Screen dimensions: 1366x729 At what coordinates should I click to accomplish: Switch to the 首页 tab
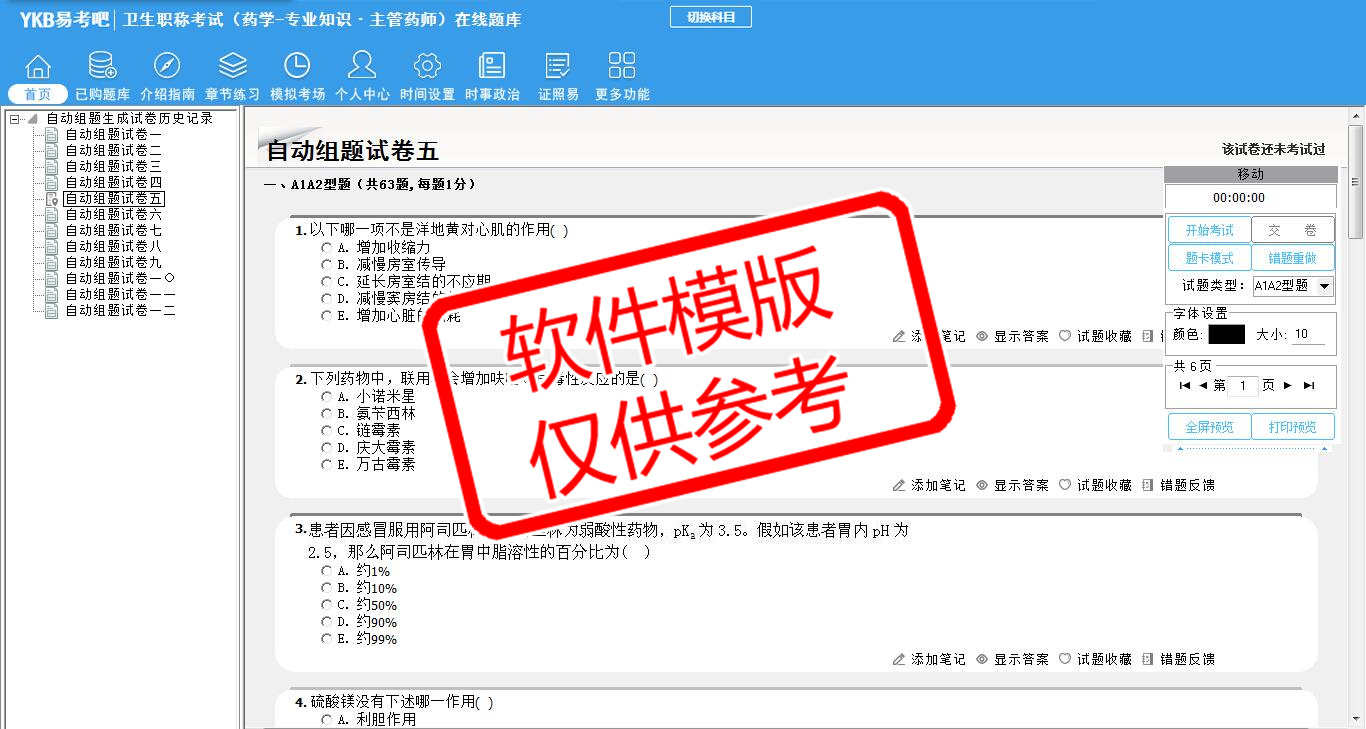pyautogui.click(x=38, y=94)
